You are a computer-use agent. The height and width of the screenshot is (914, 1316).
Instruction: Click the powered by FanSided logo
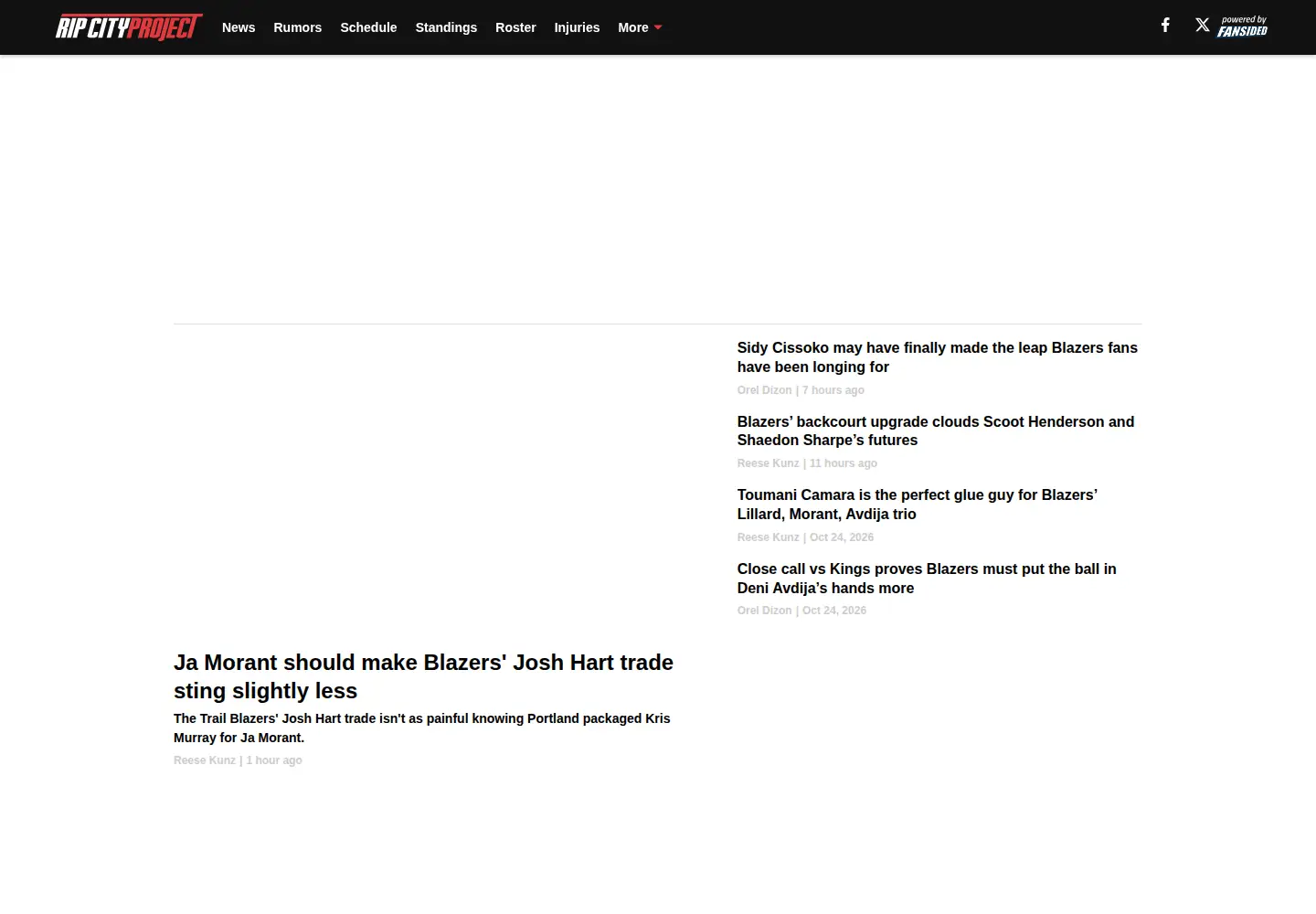[x=1243, y=27]
